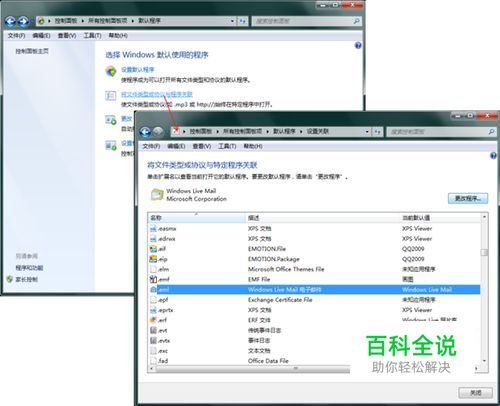Viewport: 500px width, 406px height.
Task: Open 程序和功能 link in sidebar
Action: [x=29, y=268]
